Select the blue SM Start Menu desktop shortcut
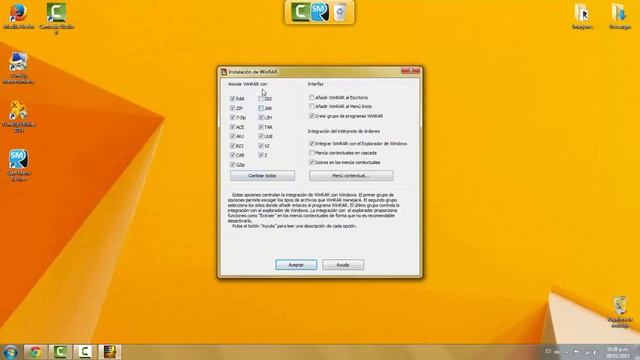Image resolution: width=640 pixels, height=360 pixels. [18, 164]
